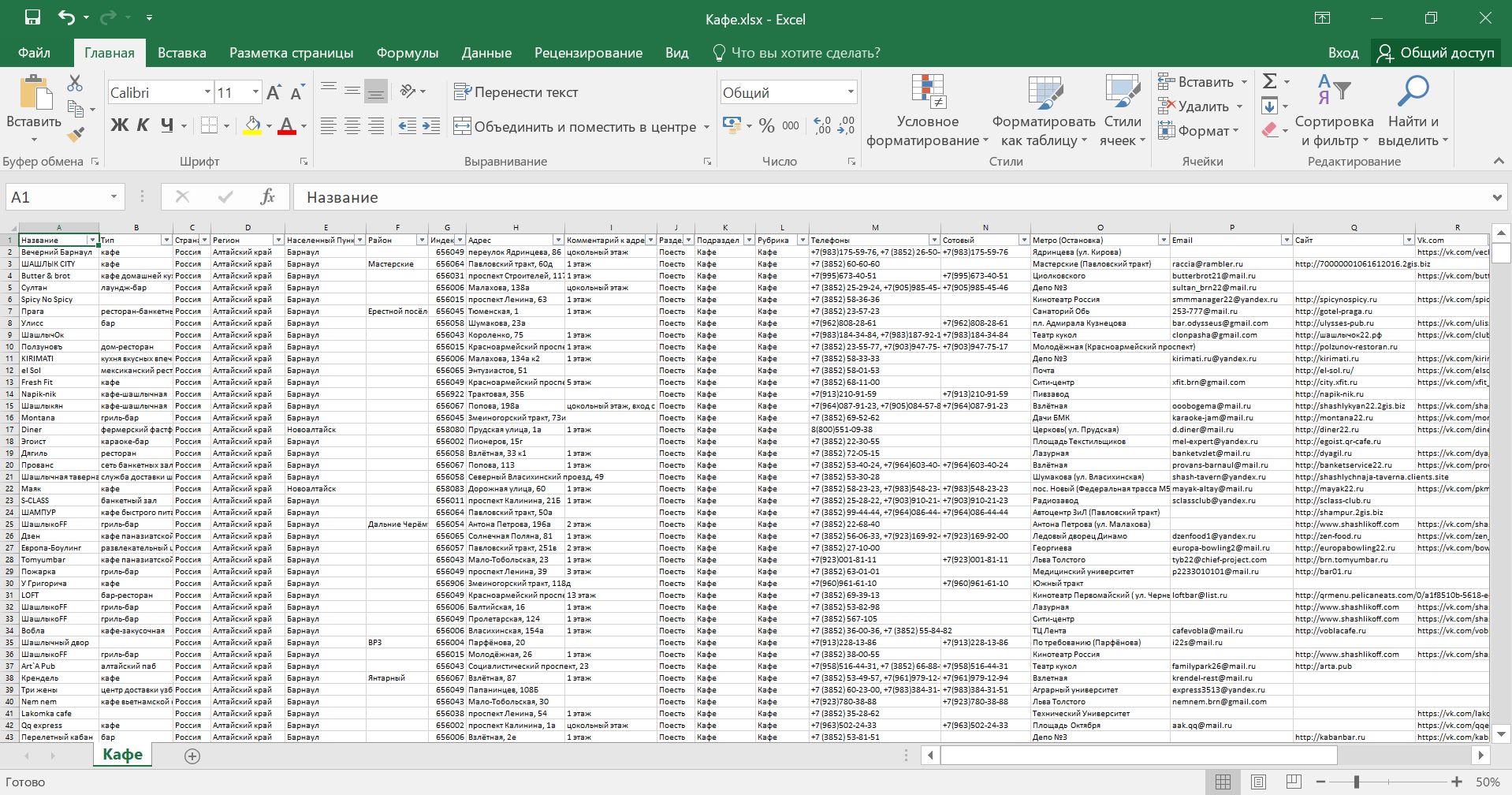Add a new sheet with plus button
This screenshot has width=1512, height=795.
coord(192,756)
